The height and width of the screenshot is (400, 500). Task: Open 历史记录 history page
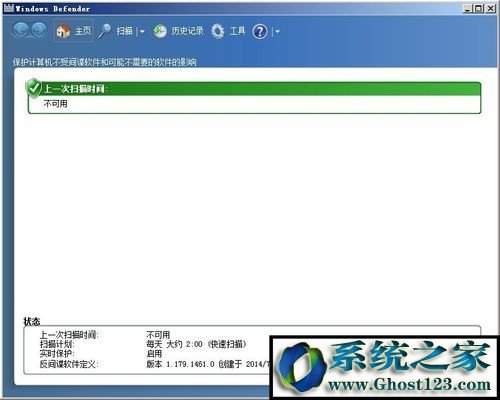tap(187, 31)
